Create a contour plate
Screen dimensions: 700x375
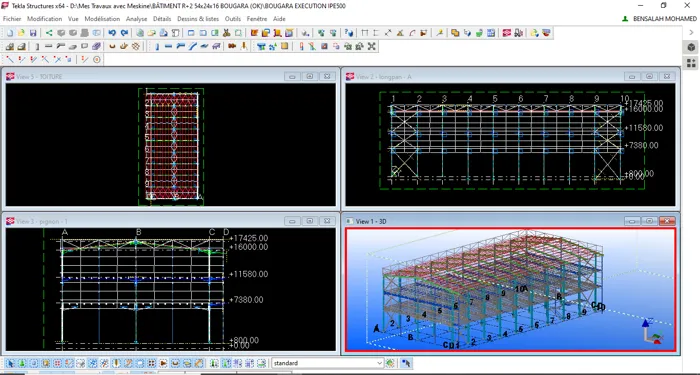84,46
